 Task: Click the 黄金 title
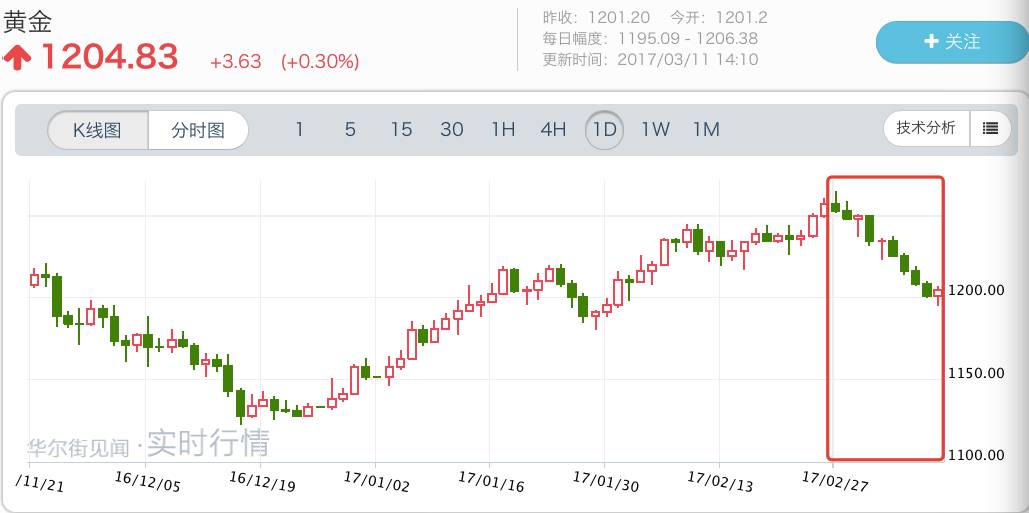coord(28,22)
